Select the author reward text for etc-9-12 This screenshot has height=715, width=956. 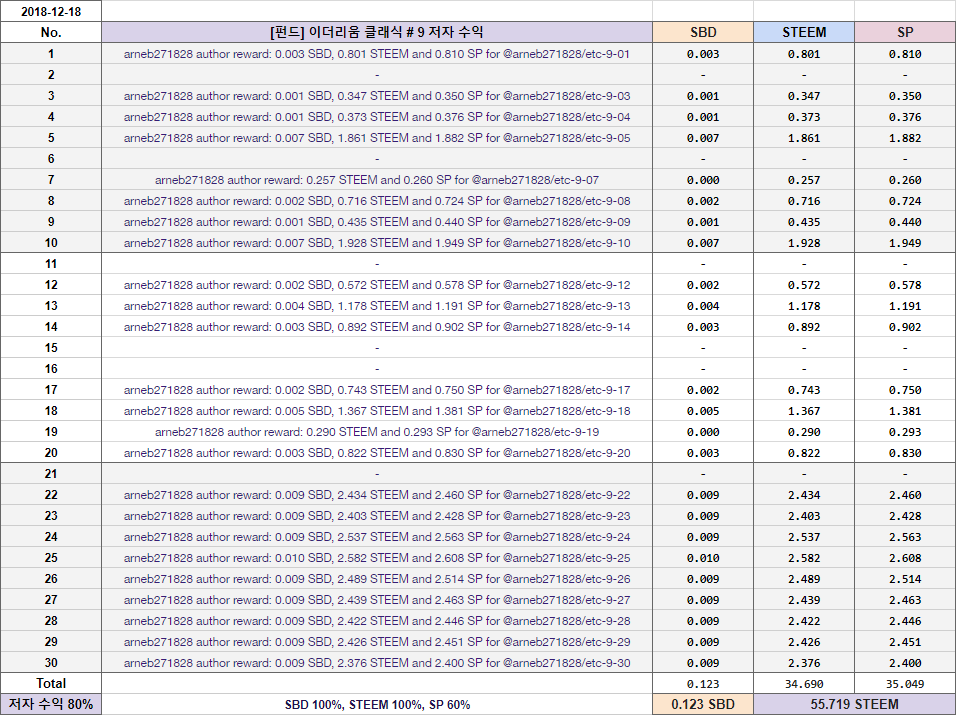377,285
